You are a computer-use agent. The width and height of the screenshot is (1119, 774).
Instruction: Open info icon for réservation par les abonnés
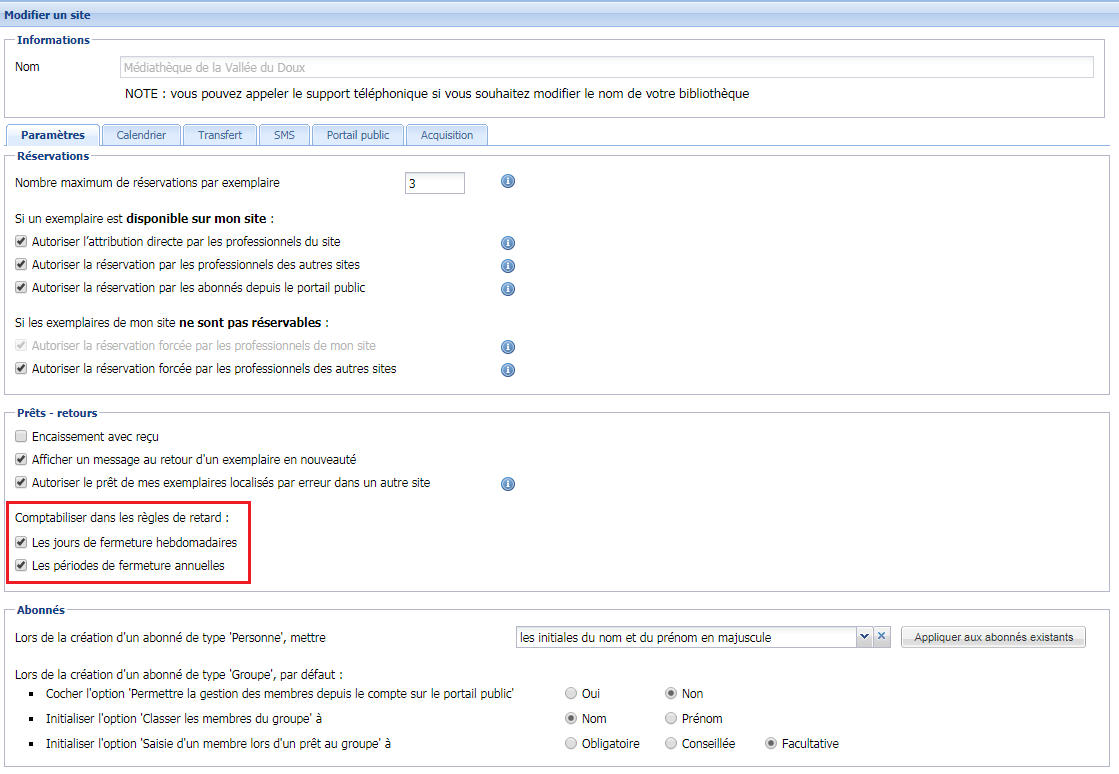click(x=508, y=289)
